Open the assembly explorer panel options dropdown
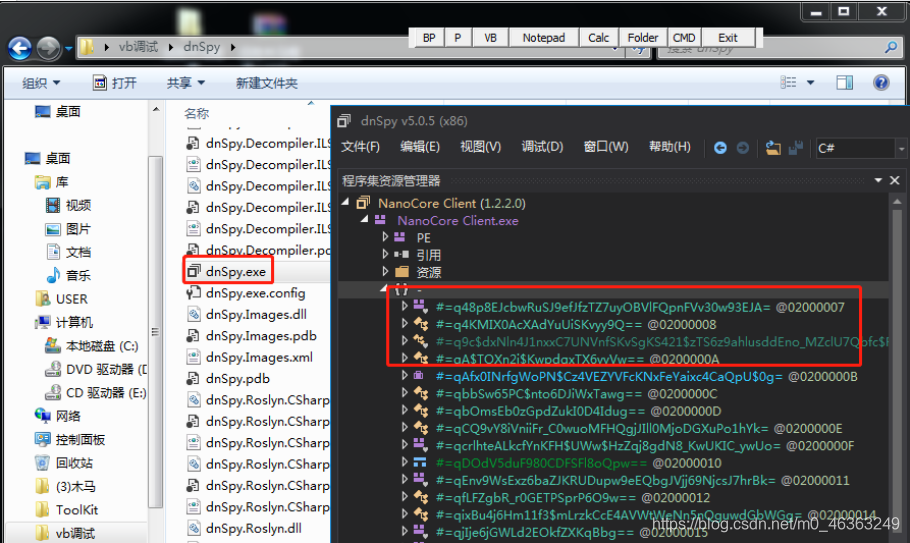The width and height of the screenshot is (910, 543). 878,180
